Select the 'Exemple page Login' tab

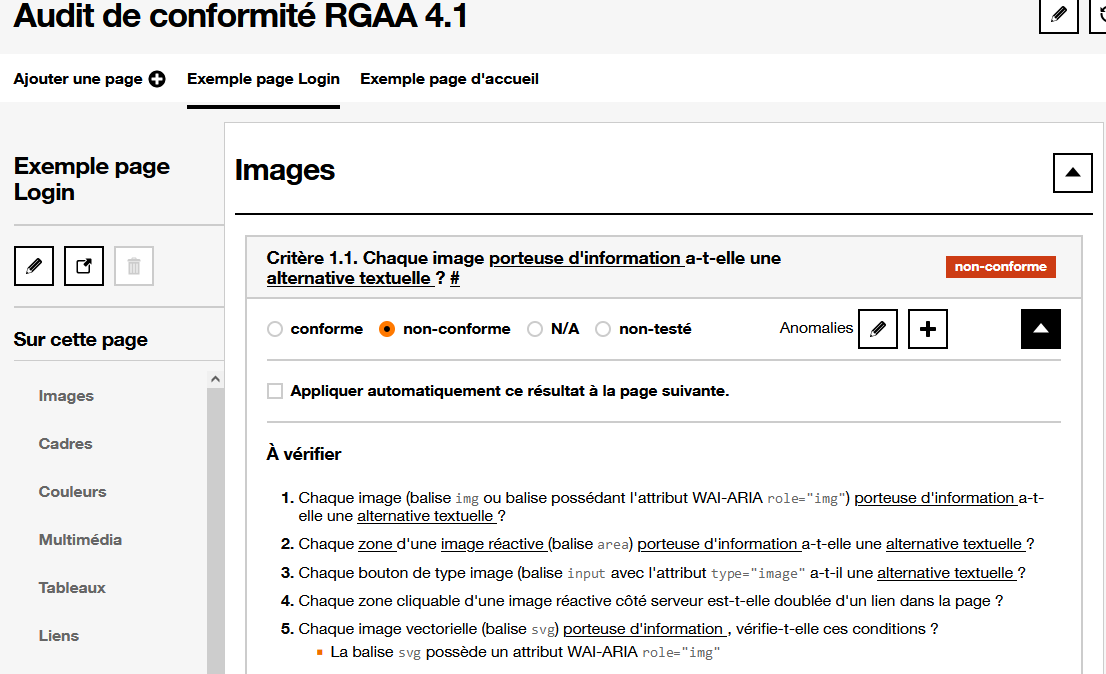click(263, 79)
